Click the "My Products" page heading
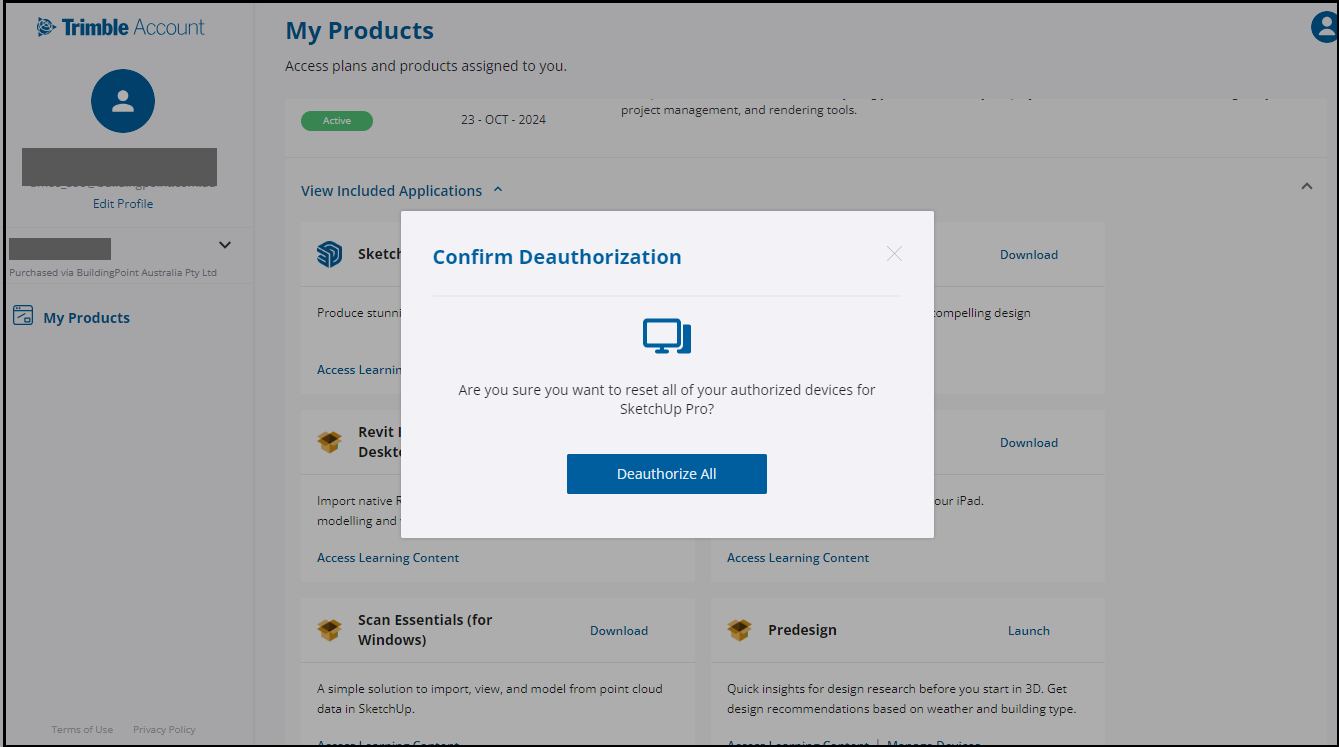Image resolution: width=1339 pixels, height=747 pixels. pos(360,31)
